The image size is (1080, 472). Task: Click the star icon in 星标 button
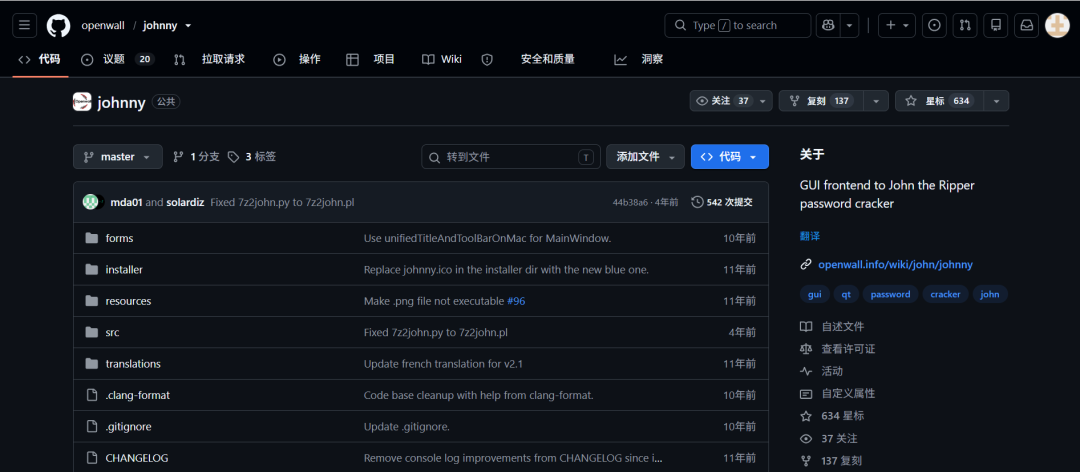point(911,101)
